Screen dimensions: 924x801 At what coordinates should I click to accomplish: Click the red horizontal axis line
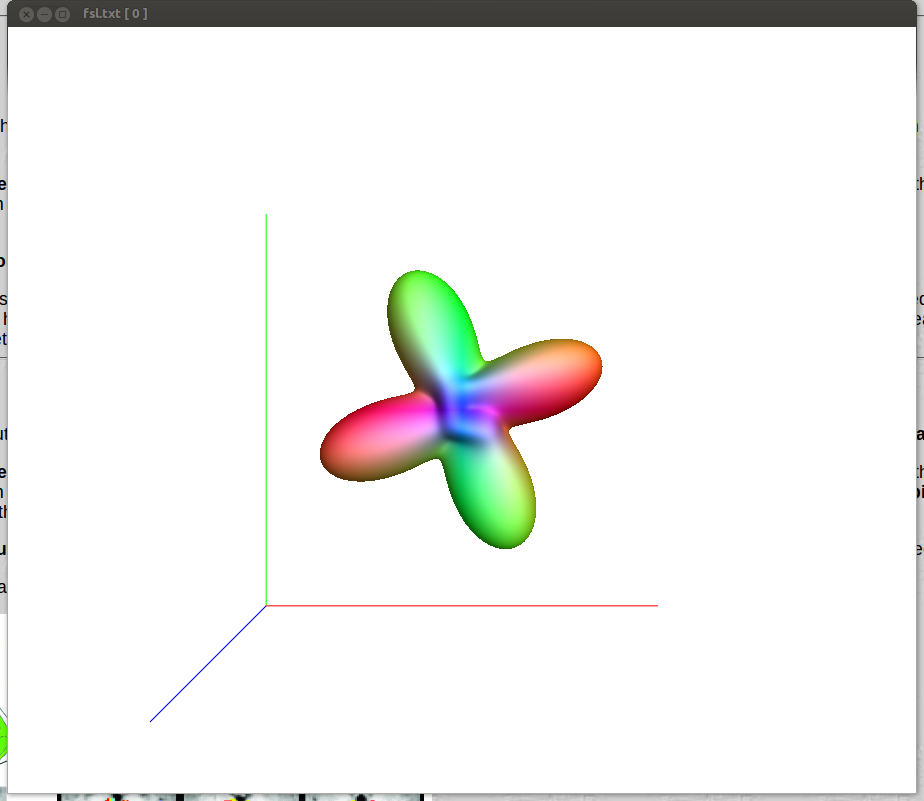[x=460, y=605]
